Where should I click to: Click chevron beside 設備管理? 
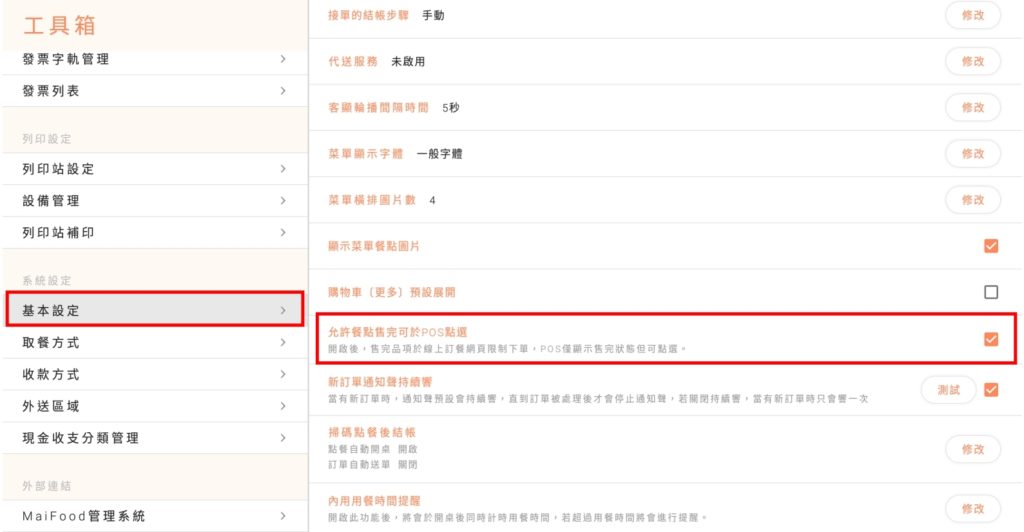pos(283,201)
